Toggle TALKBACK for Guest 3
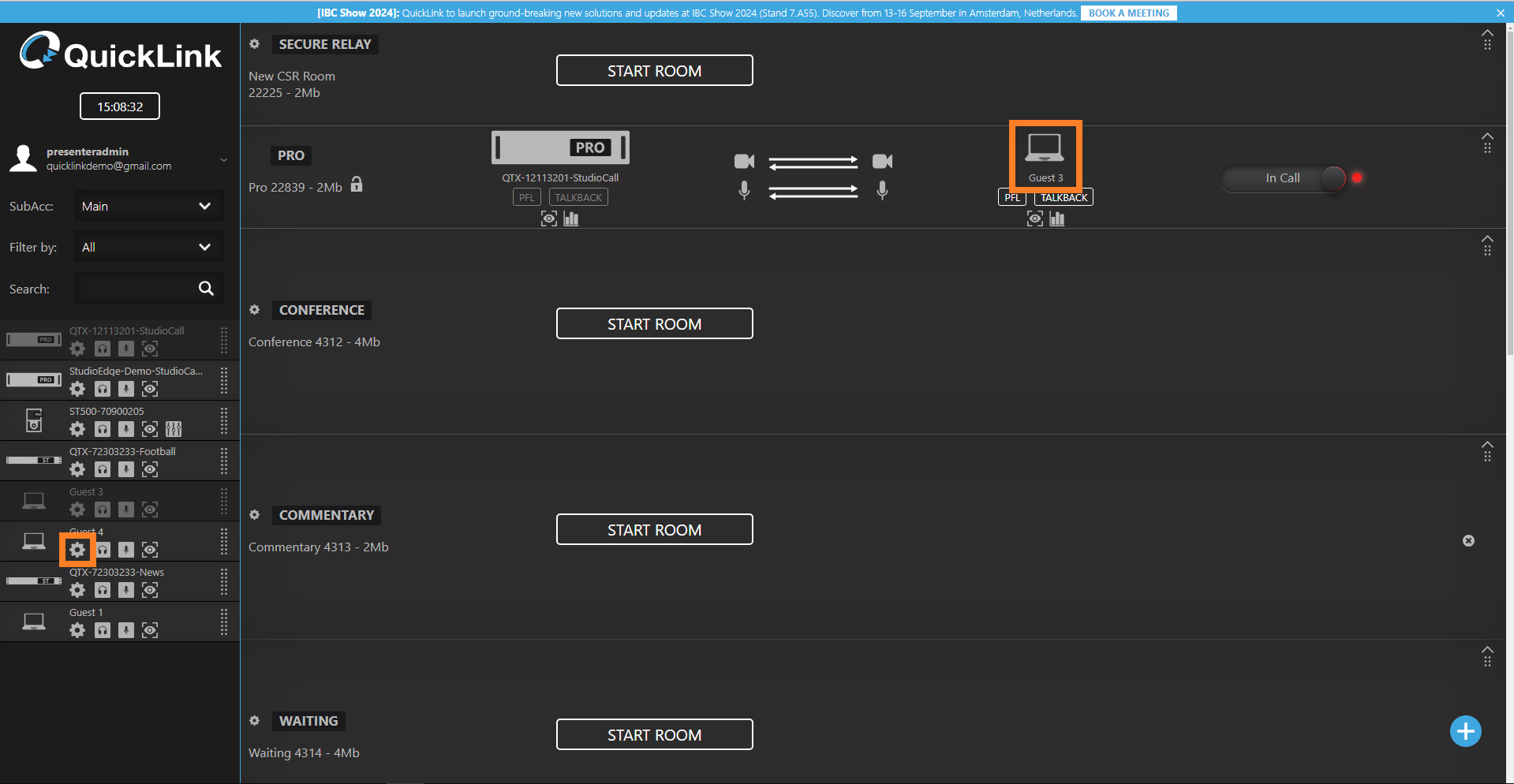The width and height of the screenshot is (1514, 784). (x=1064, y=198)
